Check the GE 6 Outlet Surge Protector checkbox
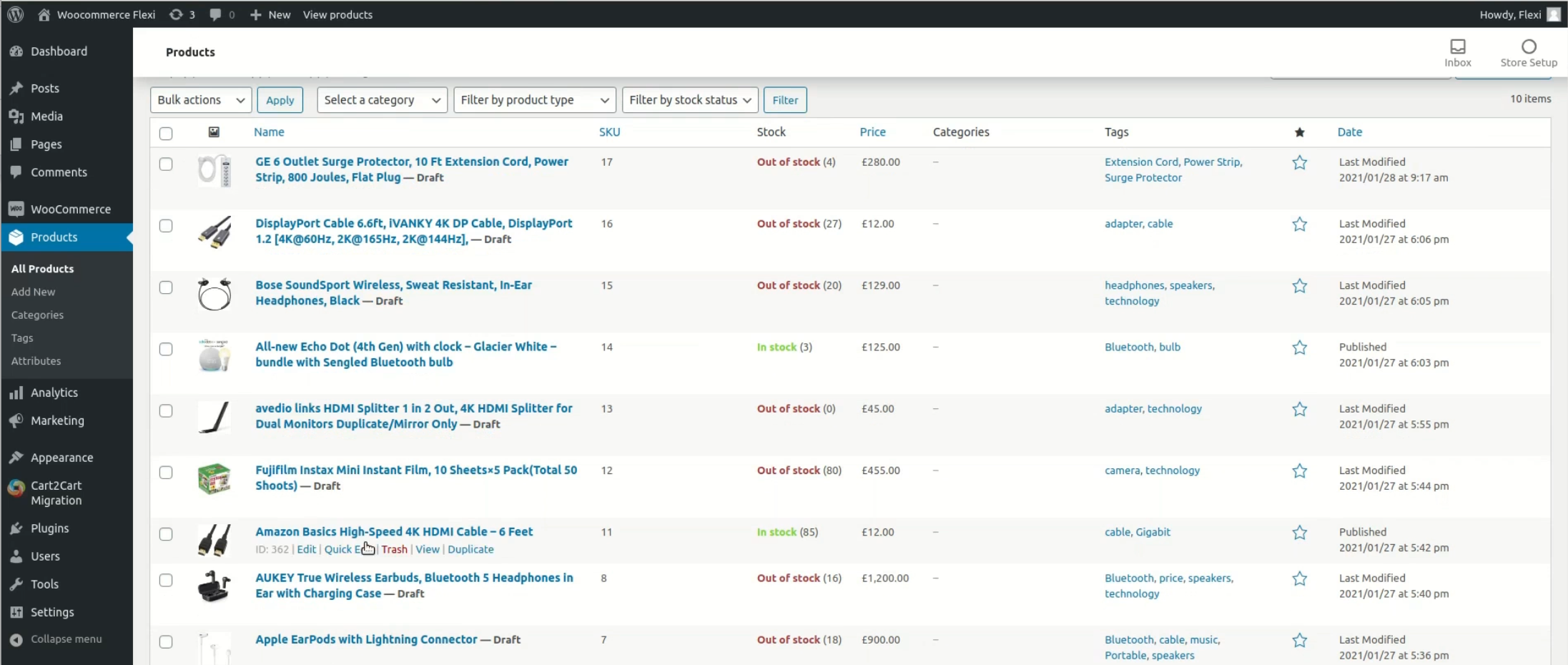1568x665 pixels. (x=166, y=164)
